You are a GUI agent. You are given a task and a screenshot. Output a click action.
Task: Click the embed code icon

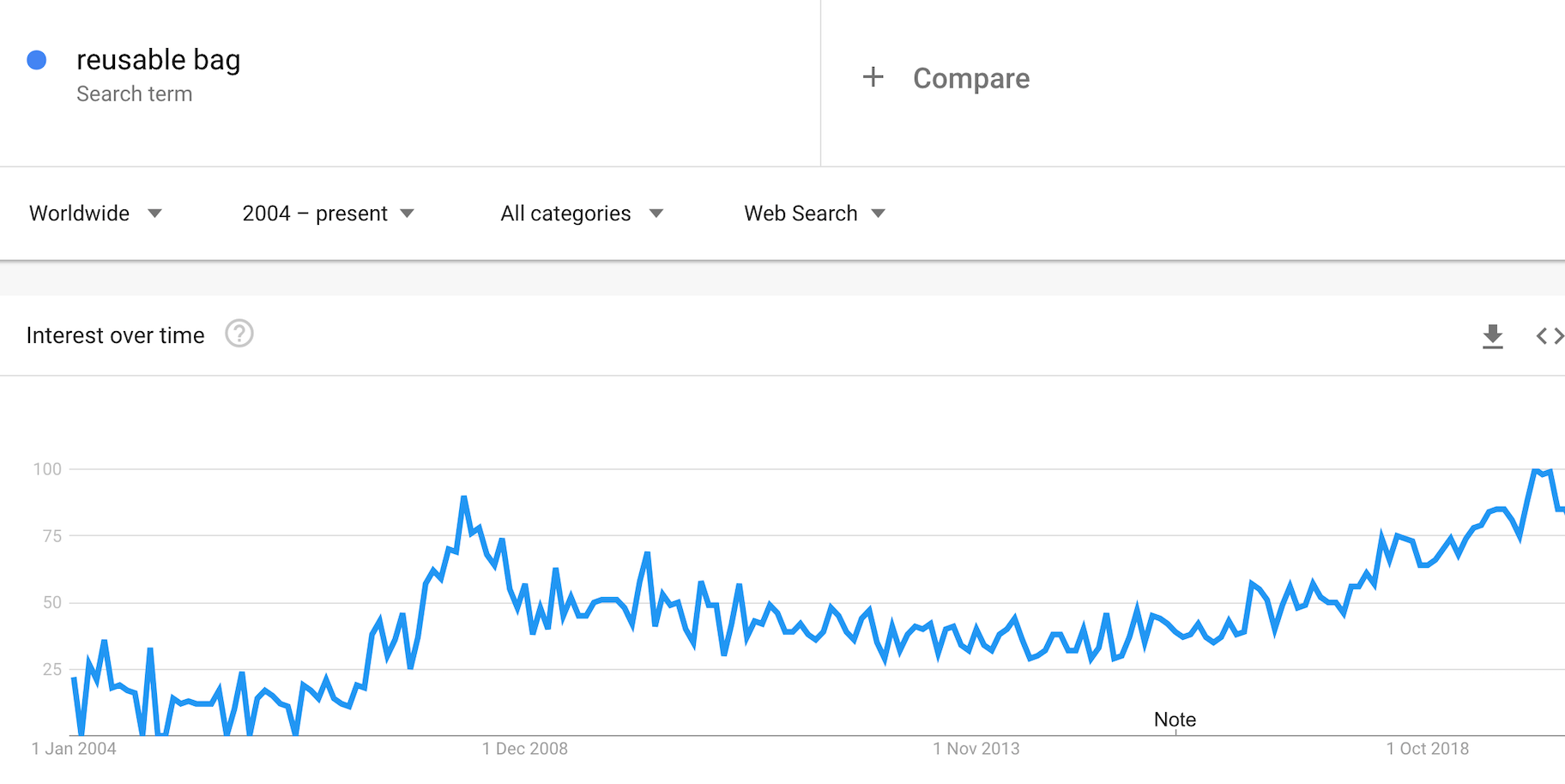(1549, 336)
